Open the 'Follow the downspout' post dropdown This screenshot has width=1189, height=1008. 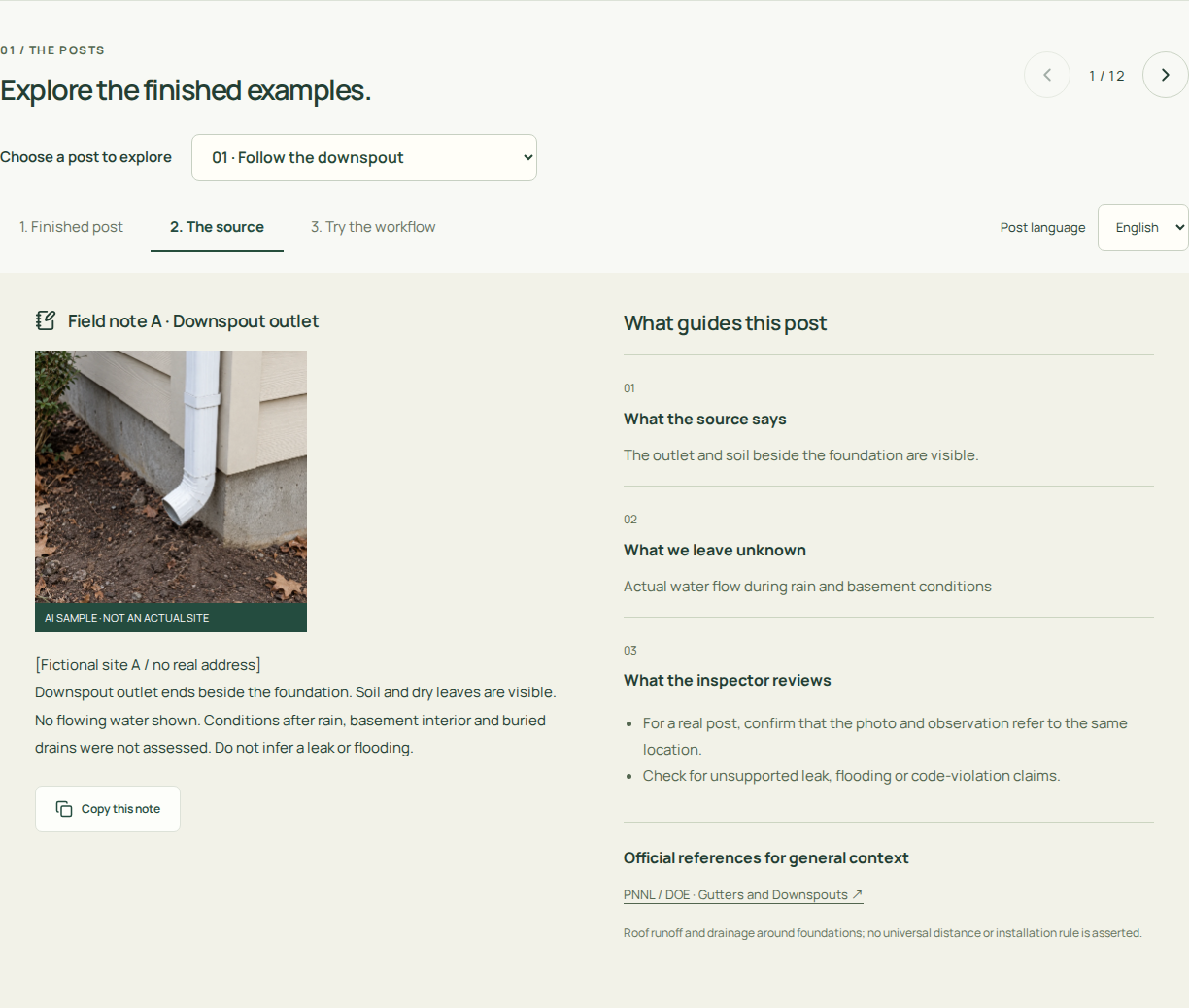[x=364, y=157]
